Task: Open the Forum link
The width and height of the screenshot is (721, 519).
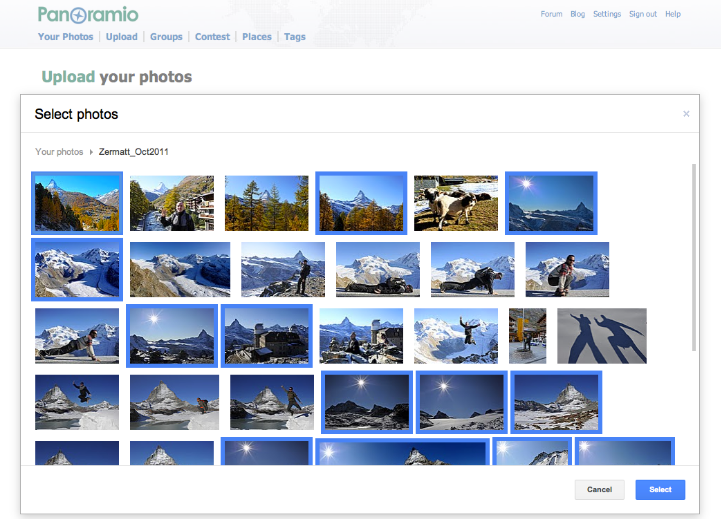Action: (551, 14)
